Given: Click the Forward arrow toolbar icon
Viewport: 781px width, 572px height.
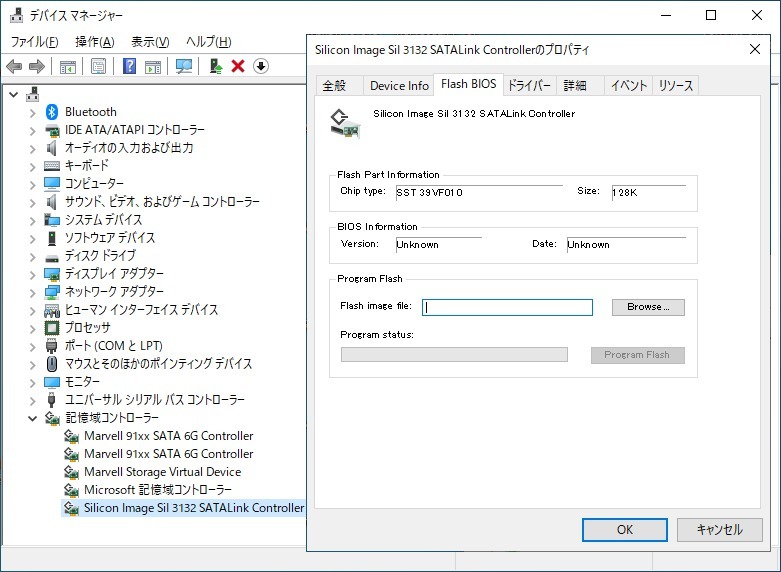Looking at the screenshot, I should (37, 66).
